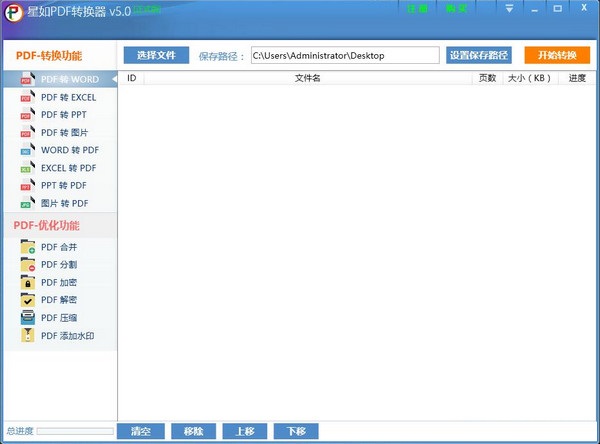Select PDF 转 WORD conversion mode
600x444 pixels.
(x=60, y=79)
